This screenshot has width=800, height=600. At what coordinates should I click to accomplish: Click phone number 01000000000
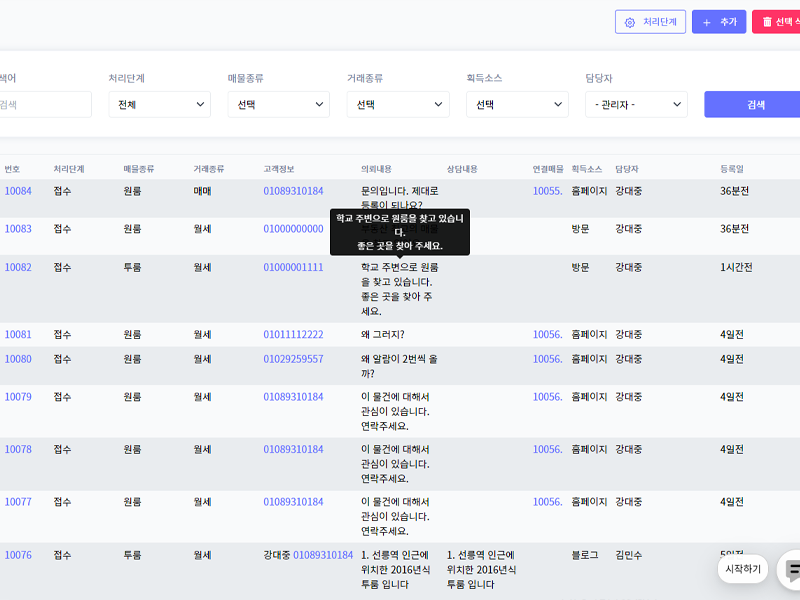[293, 229]
